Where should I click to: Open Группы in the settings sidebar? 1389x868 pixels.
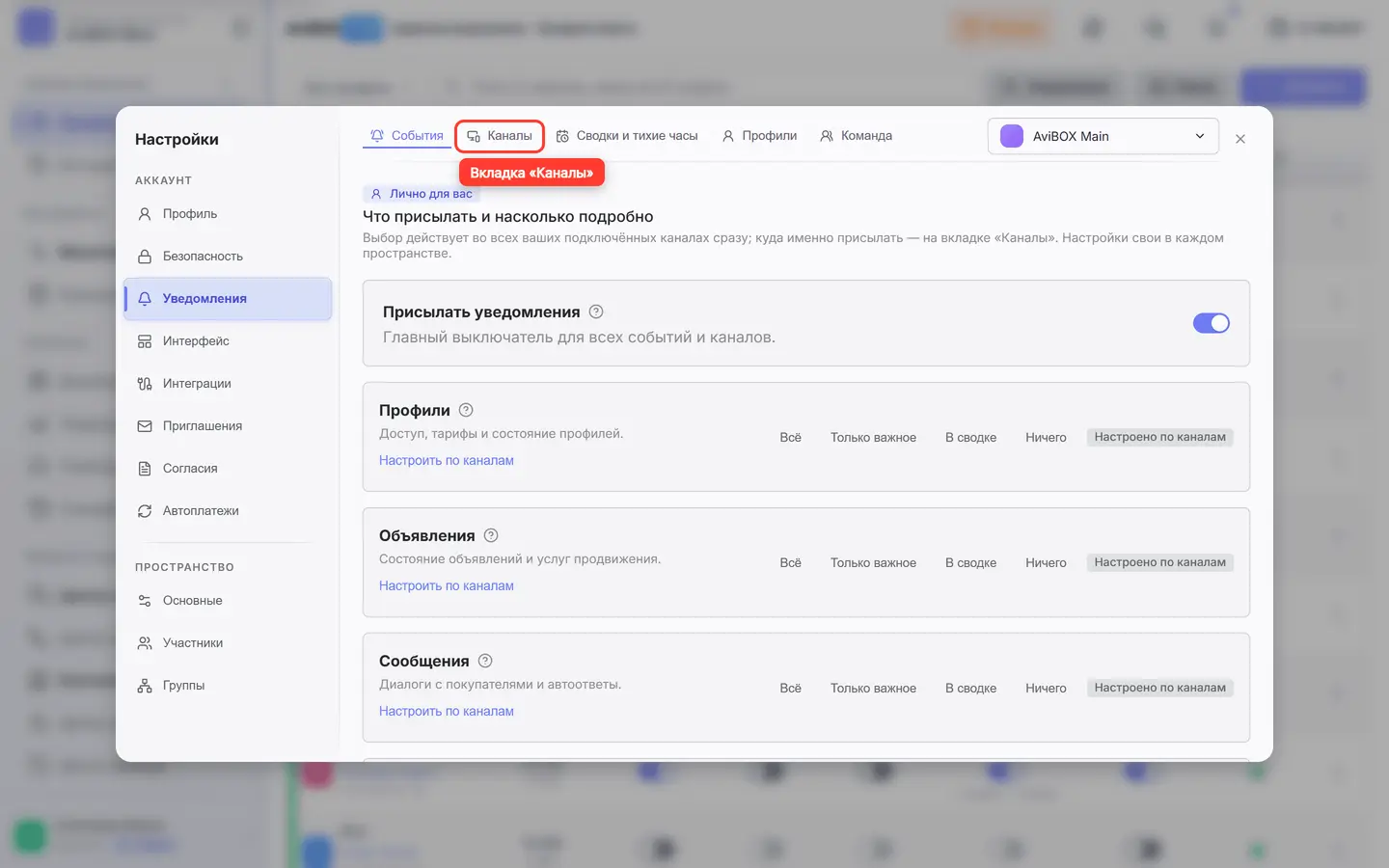pos(228,686)
